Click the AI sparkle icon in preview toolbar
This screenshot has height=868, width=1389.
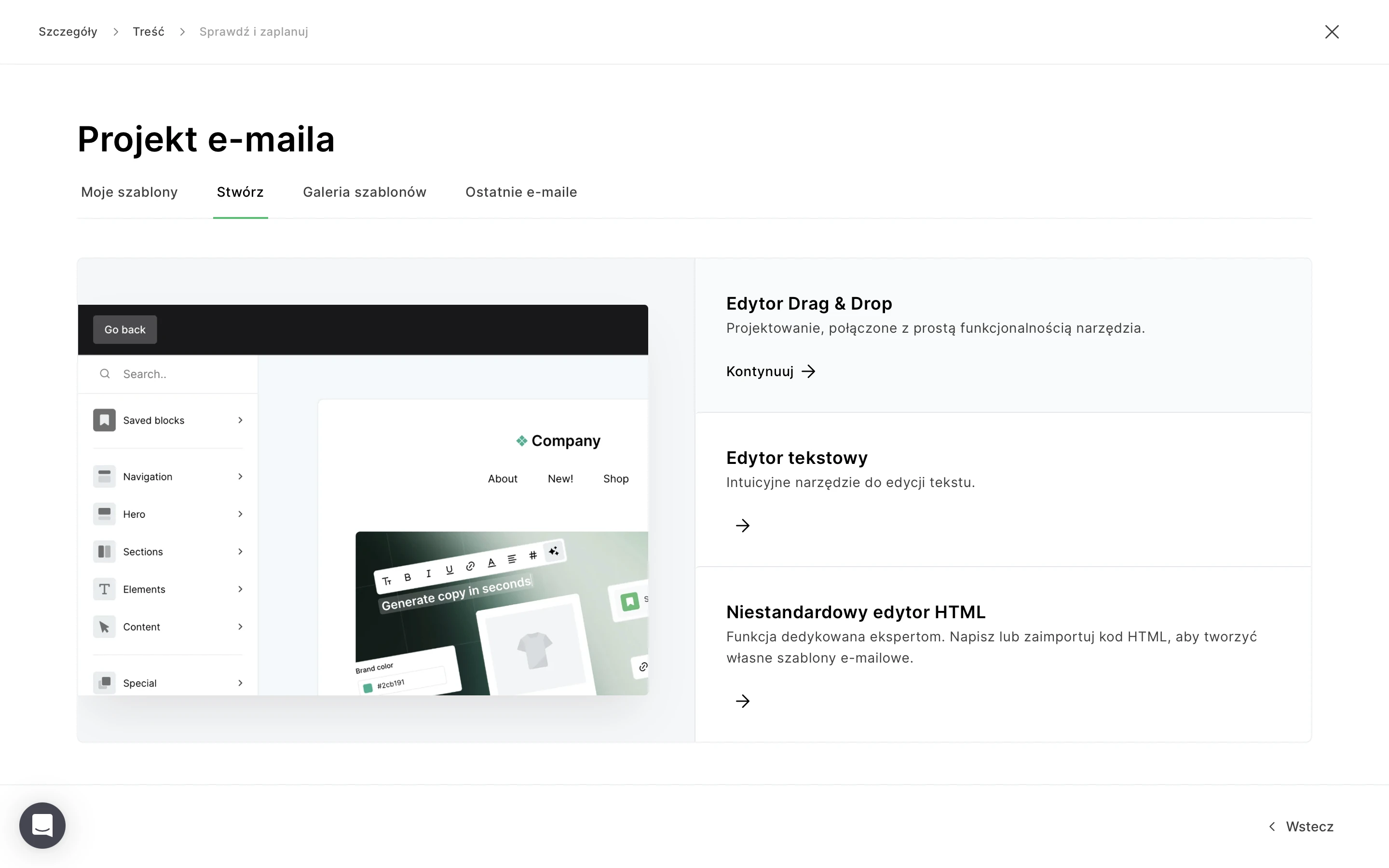point(554,551)
